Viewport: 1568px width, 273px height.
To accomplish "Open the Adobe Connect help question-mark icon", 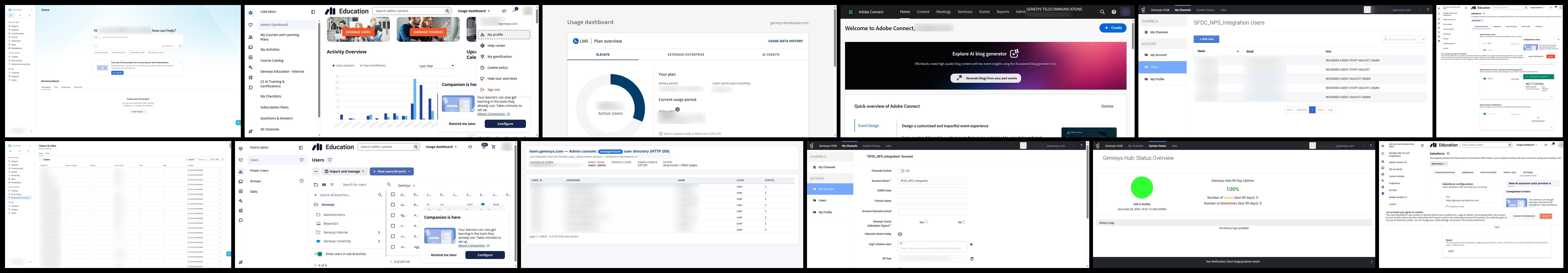I will pos(1114,11).
